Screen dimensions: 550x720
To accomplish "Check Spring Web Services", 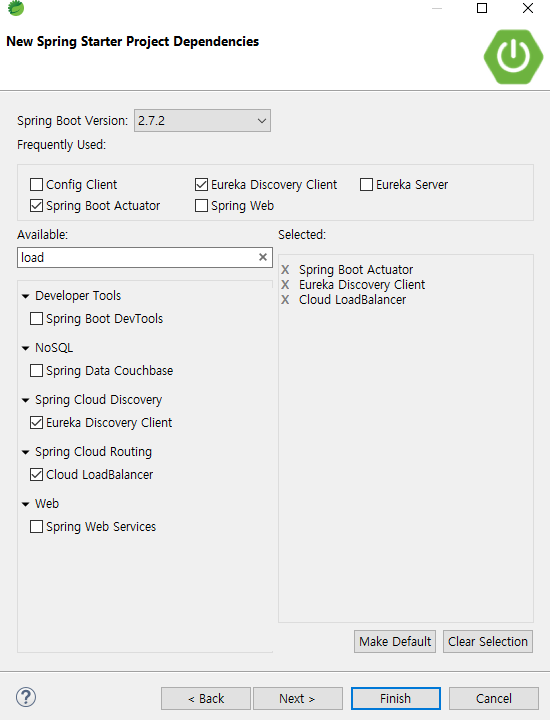I will click(36, 526).
